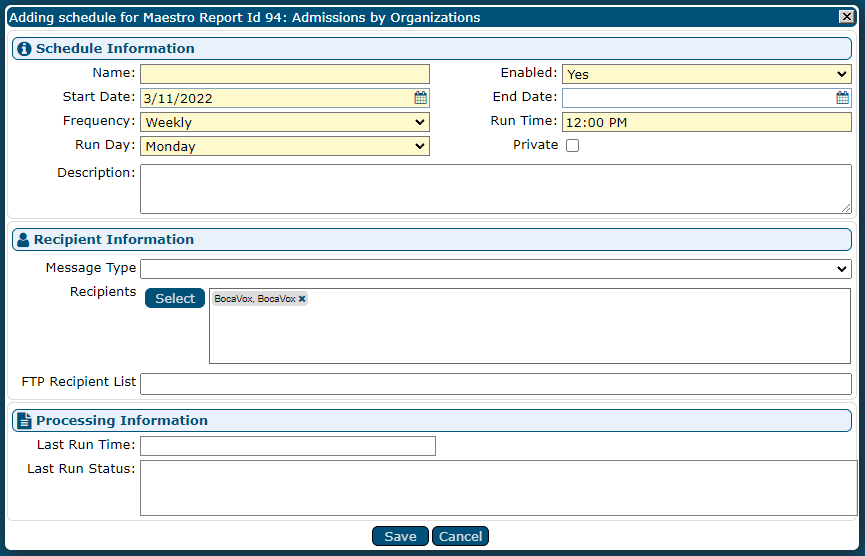The height and width of the screenshot is (556, 865).
Task: Enable the Private checkbox
Action: (572, 146)
